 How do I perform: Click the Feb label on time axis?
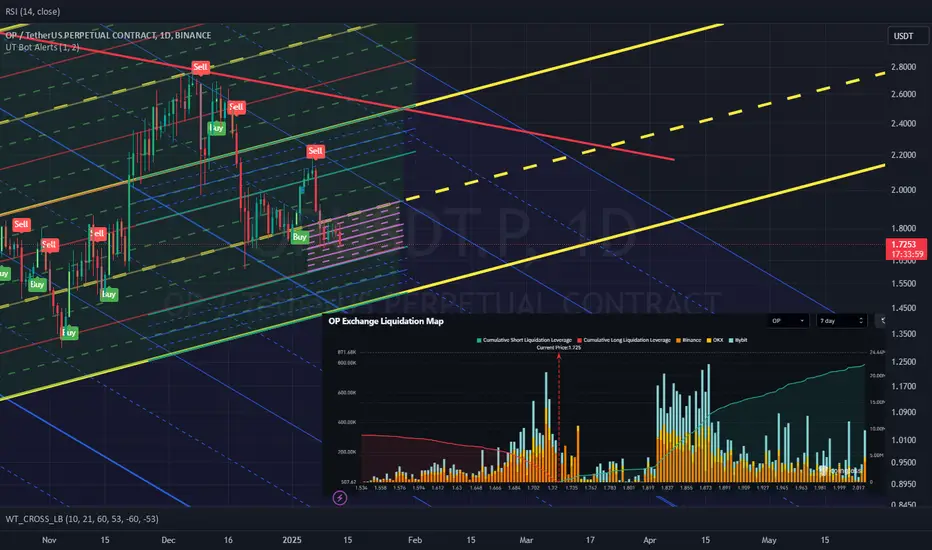pos(415,540)
